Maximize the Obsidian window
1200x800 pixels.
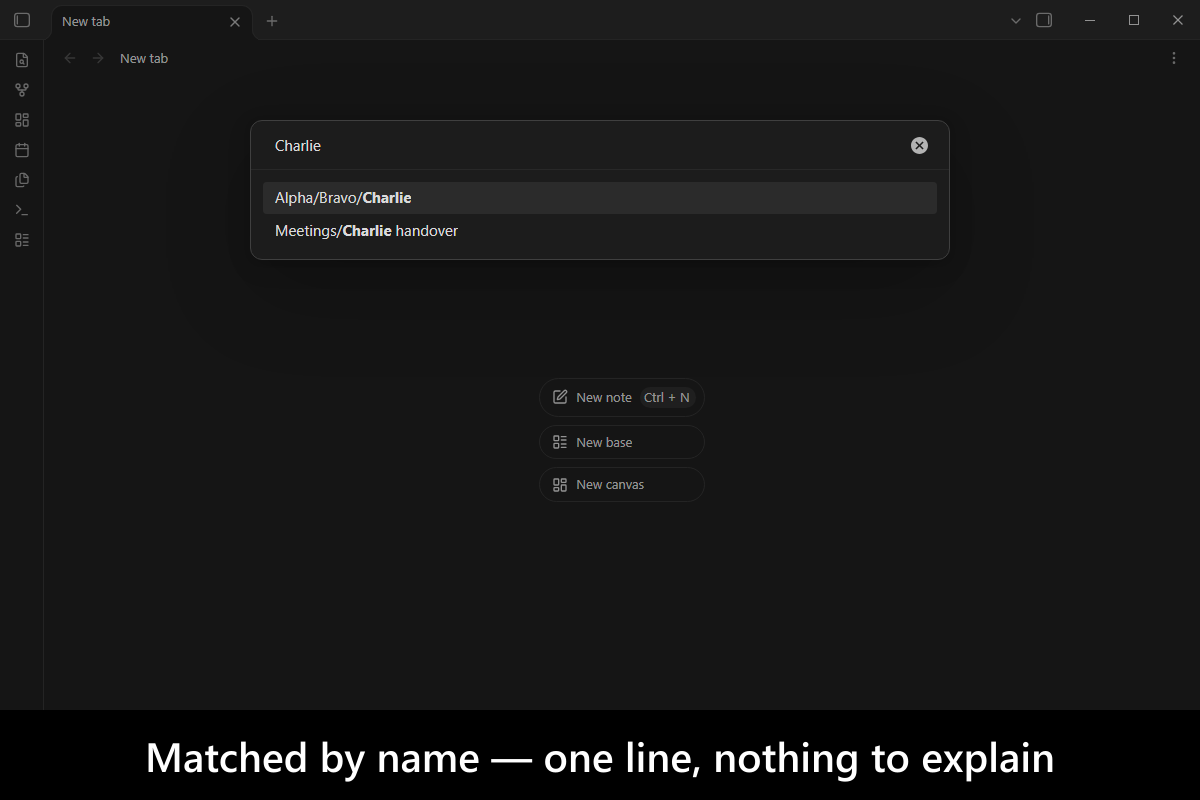click(1134, 20)
